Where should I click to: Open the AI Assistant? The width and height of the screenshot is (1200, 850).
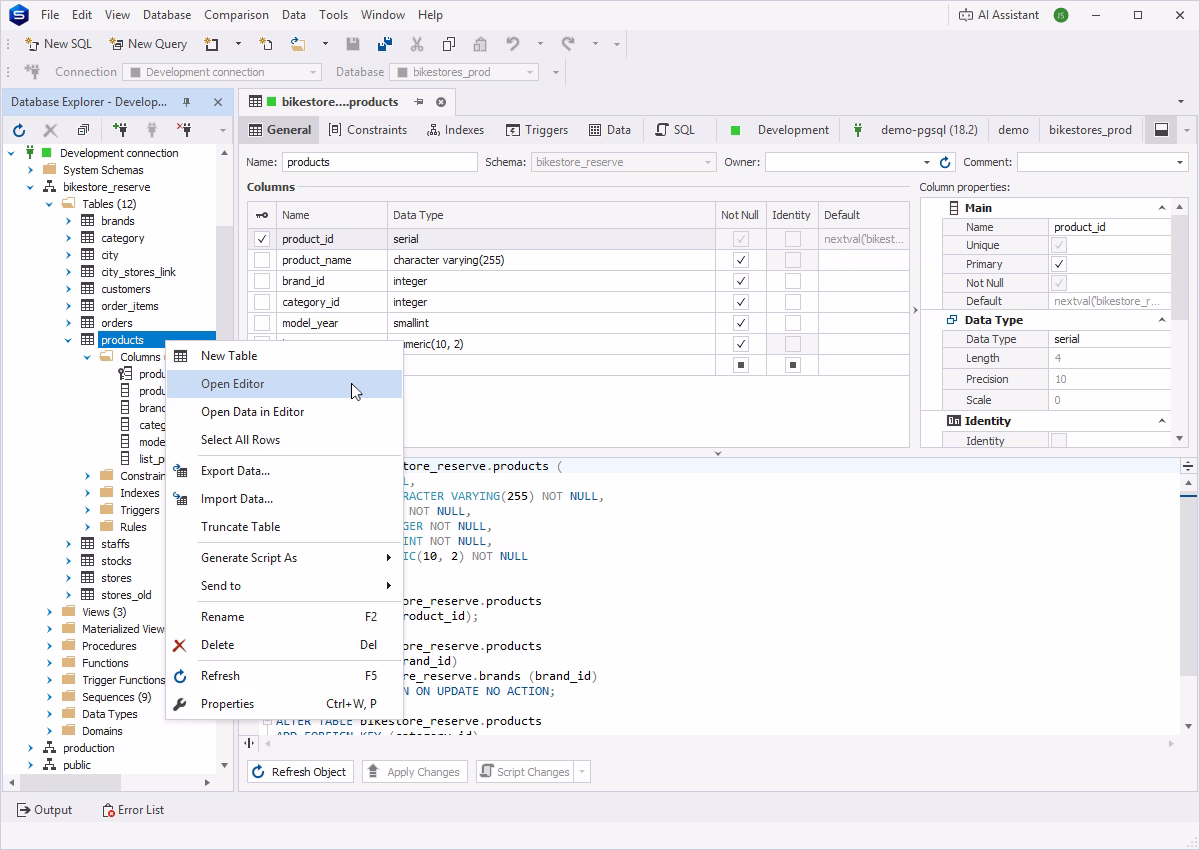(998, 15)
